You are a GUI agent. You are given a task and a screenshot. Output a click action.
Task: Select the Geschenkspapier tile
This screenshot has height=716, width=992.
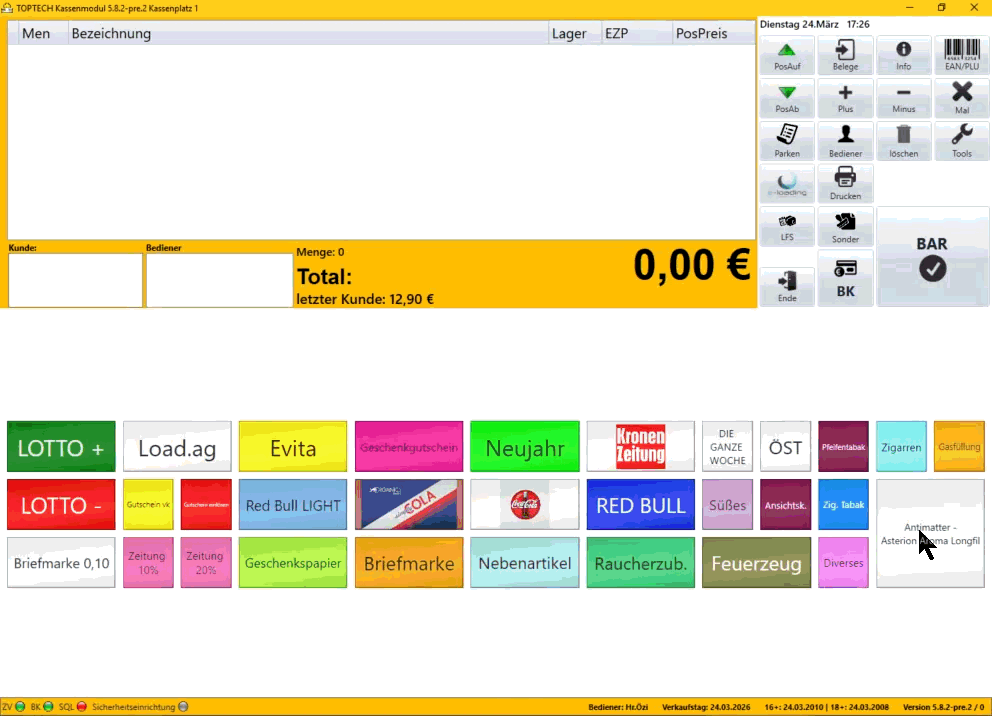293,563
